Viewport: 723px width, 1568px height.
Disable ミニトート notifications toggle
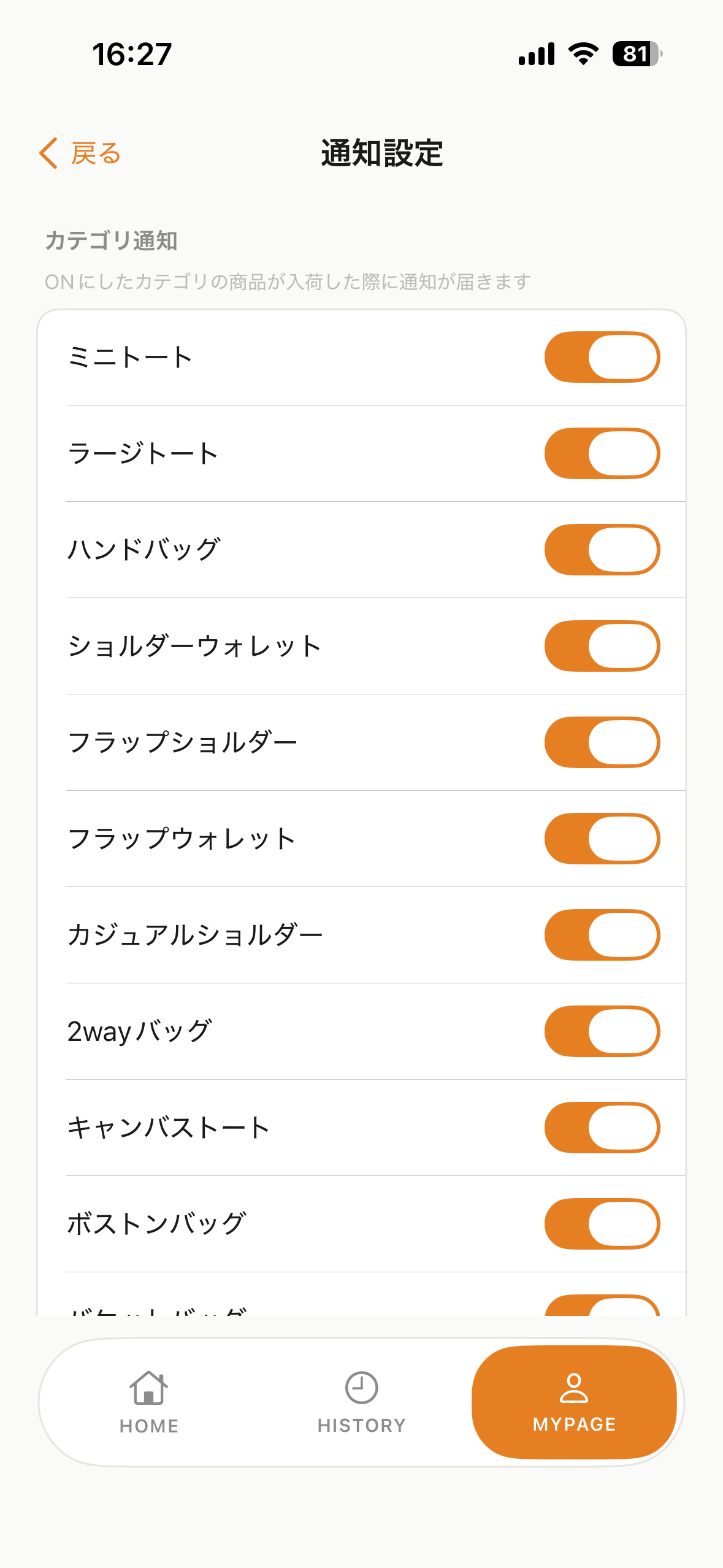tap(602, 357)
